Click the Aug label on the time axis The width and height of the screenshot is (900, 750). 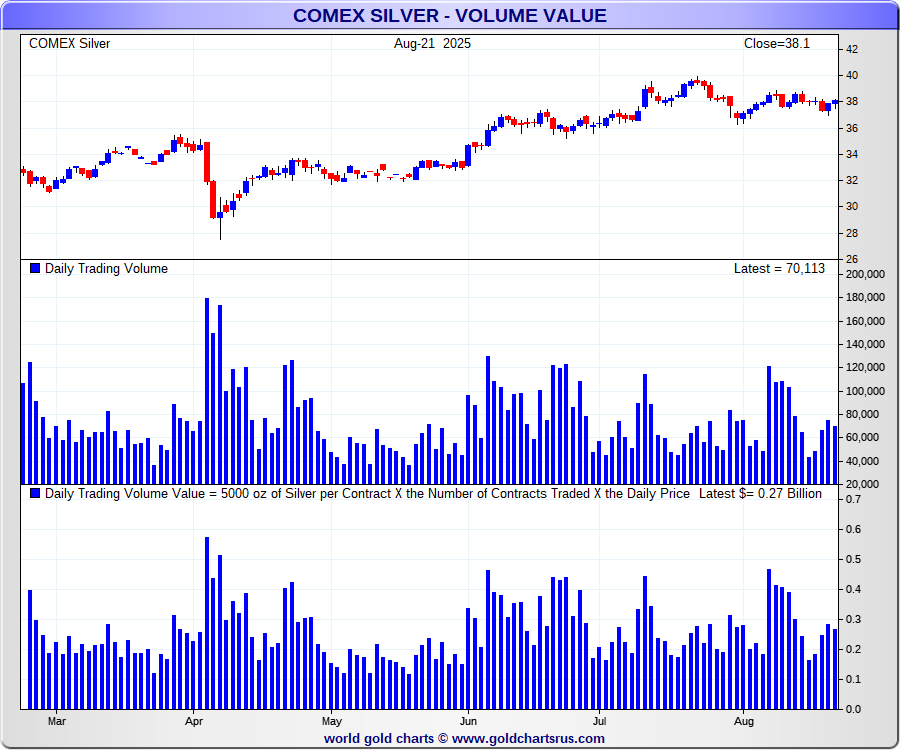742,720
